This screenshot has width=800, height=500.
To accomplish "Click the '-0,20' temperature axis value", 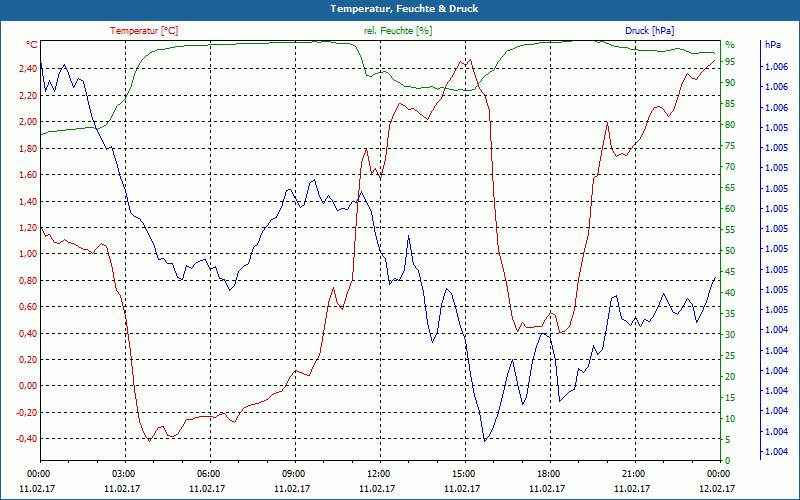I will [27, 413].
